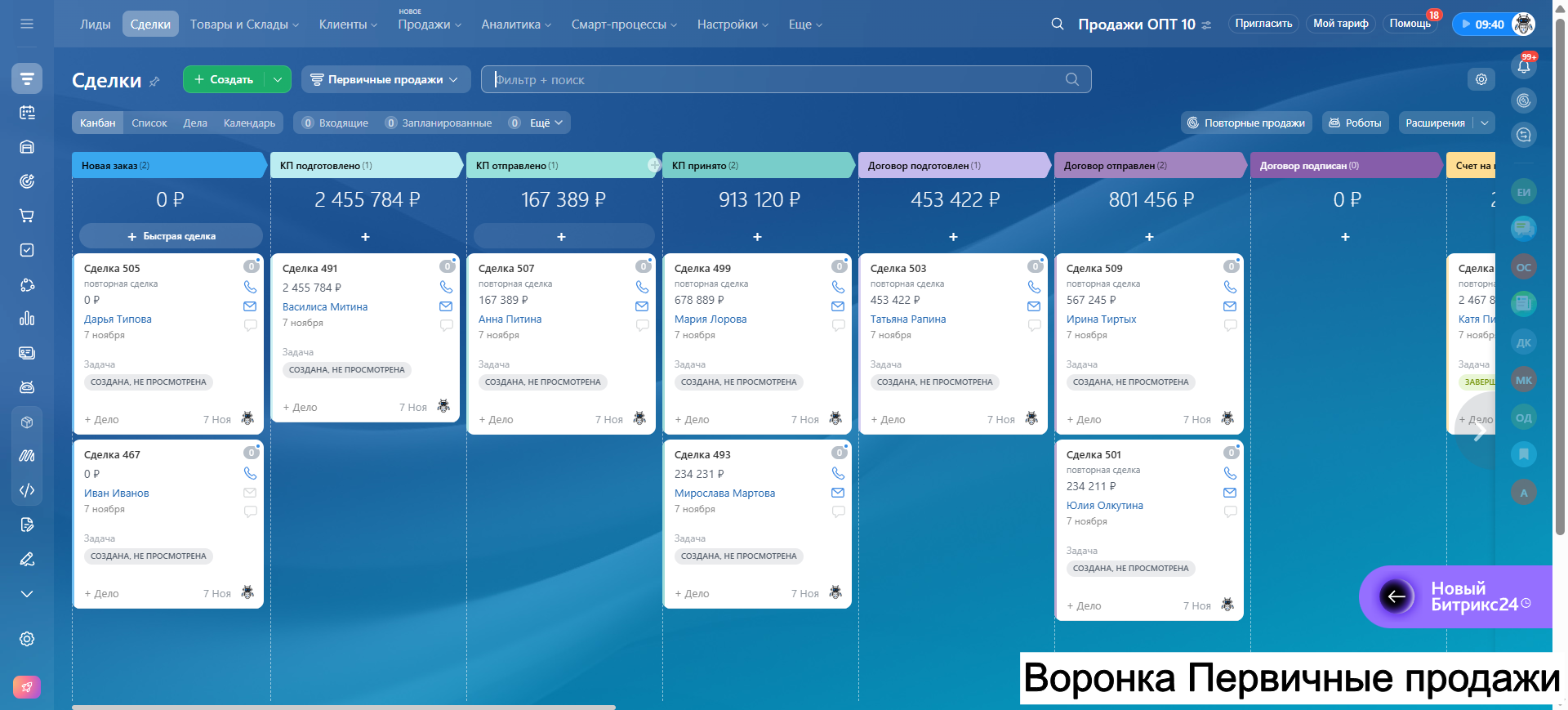
Task: Open the hamburger menu in left sidebar
Action: pos(27,24)
